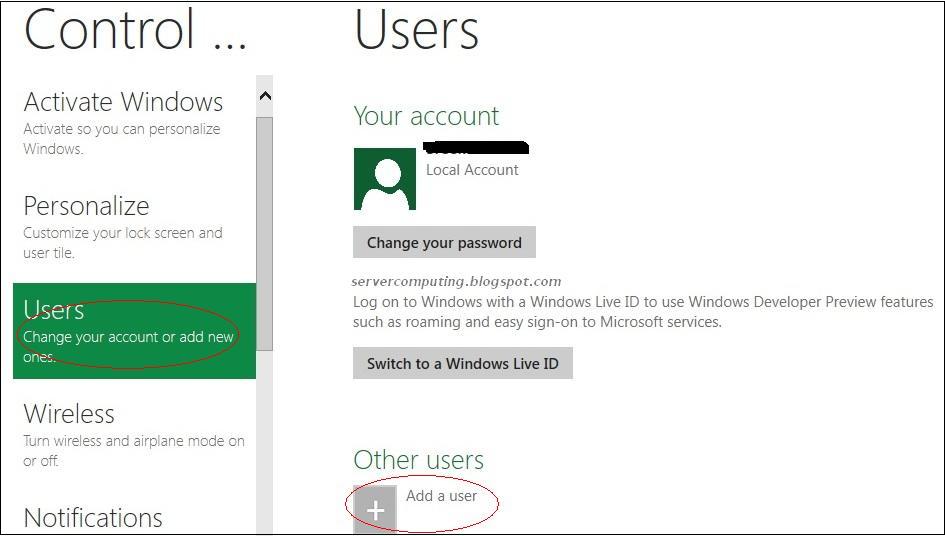Click the Windows Live ID description text
The height and width of the screenshot is (536, 945).
tap(642, 311)
